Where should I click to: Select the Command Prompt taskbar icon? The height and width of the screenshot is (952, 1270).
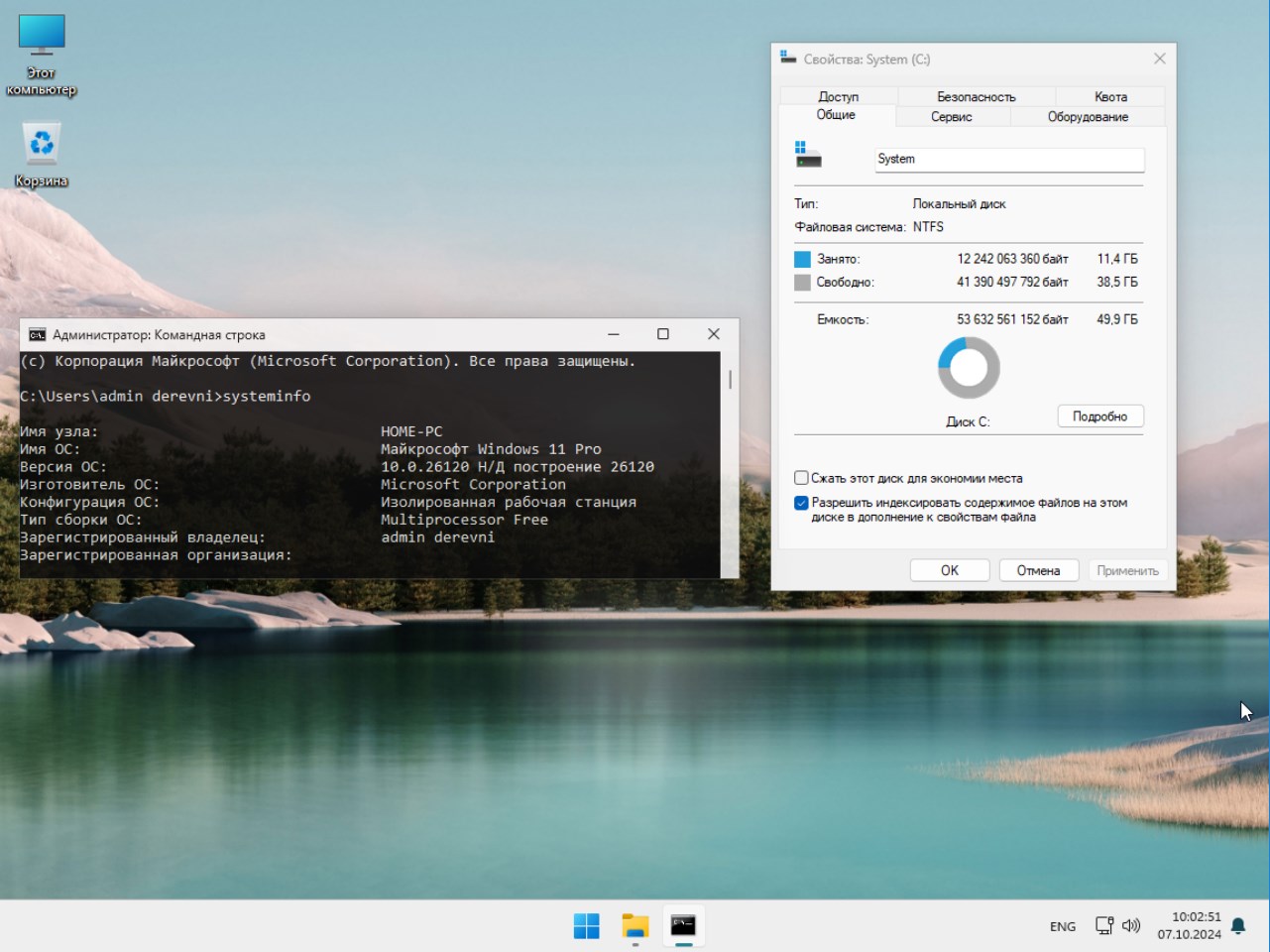pyautogui.click(x=685, y=925)
